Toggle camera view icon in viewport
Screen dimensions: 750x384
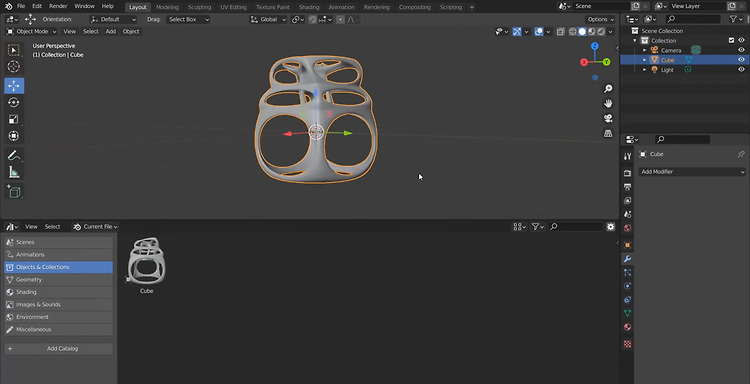pos(608,119)
